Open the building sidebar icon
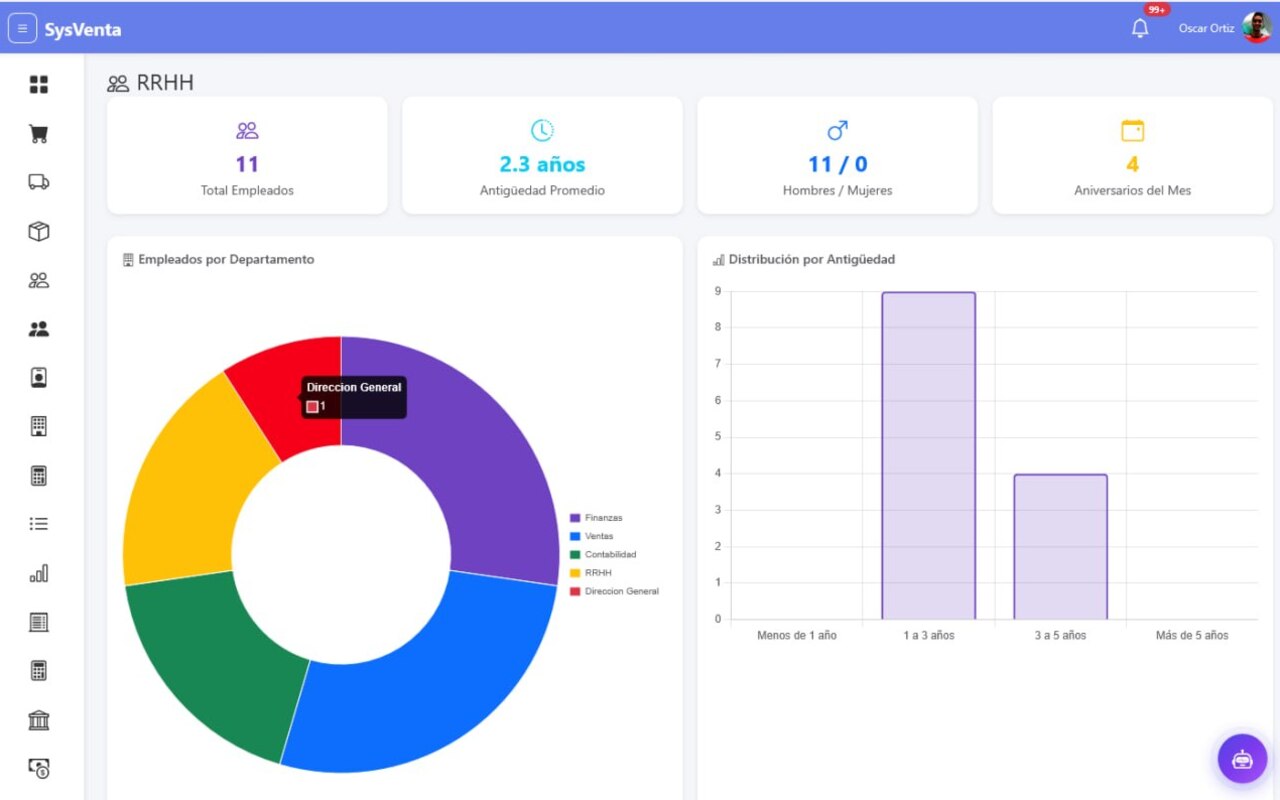 pos(39,426)
